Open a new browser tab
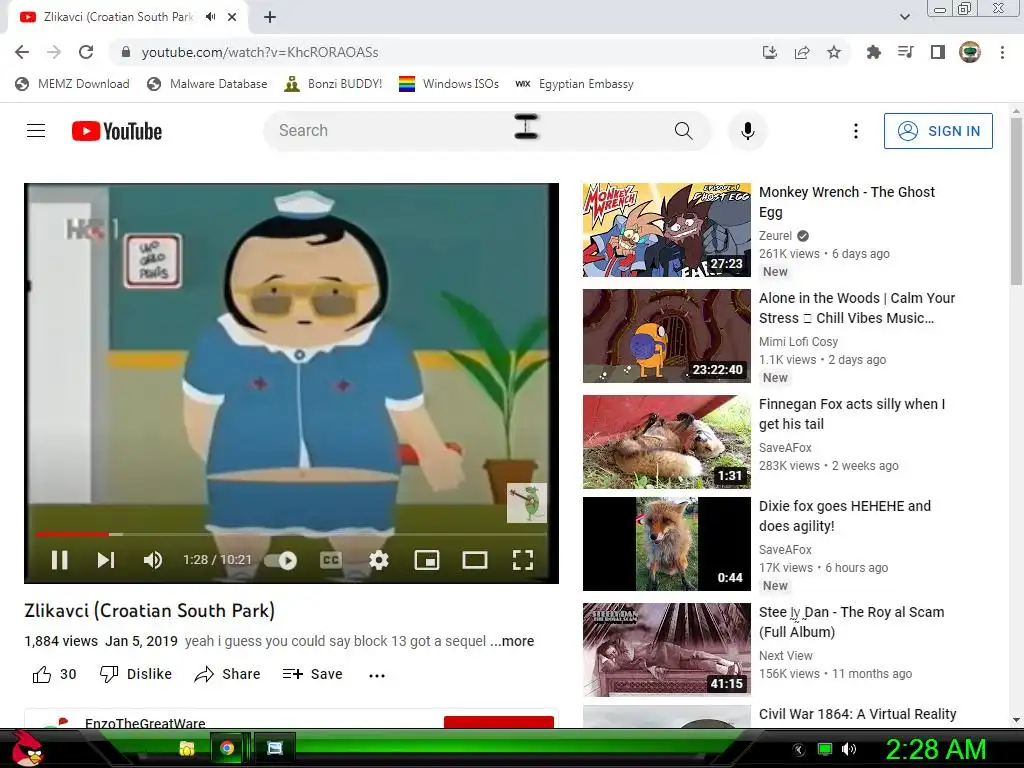The width and height of the screenshot is (1024, 768). (270, 17)
